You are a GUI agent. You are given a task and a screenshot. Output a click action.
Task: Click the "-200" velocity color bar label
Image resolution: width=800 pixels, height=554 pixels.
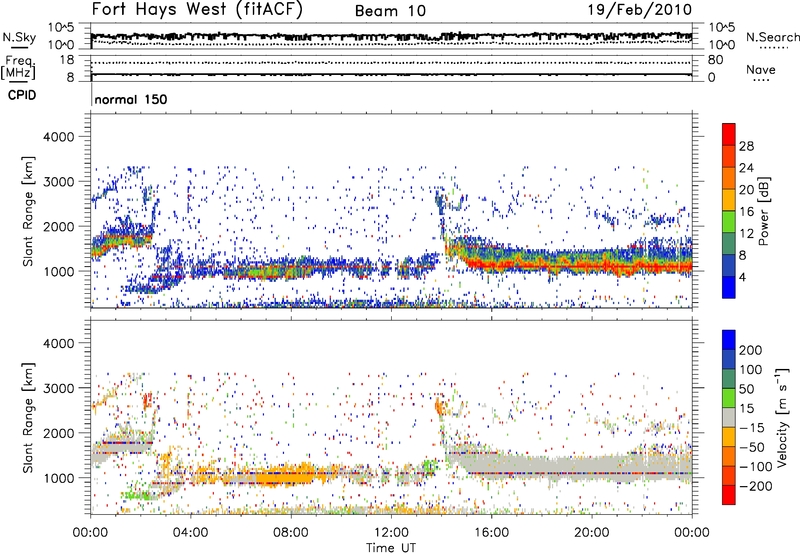pyautogui.click(x=756, y=487)
